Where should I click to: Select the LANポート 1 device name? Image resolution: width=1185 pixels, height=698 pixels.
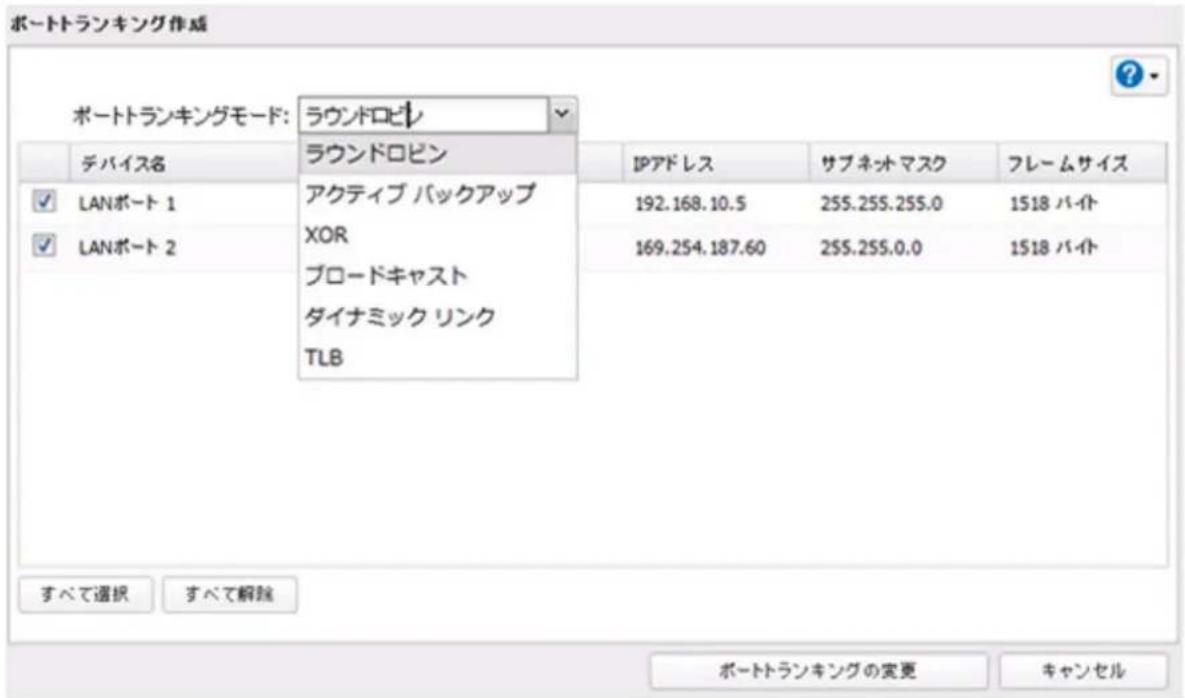(x=127, y=203)
